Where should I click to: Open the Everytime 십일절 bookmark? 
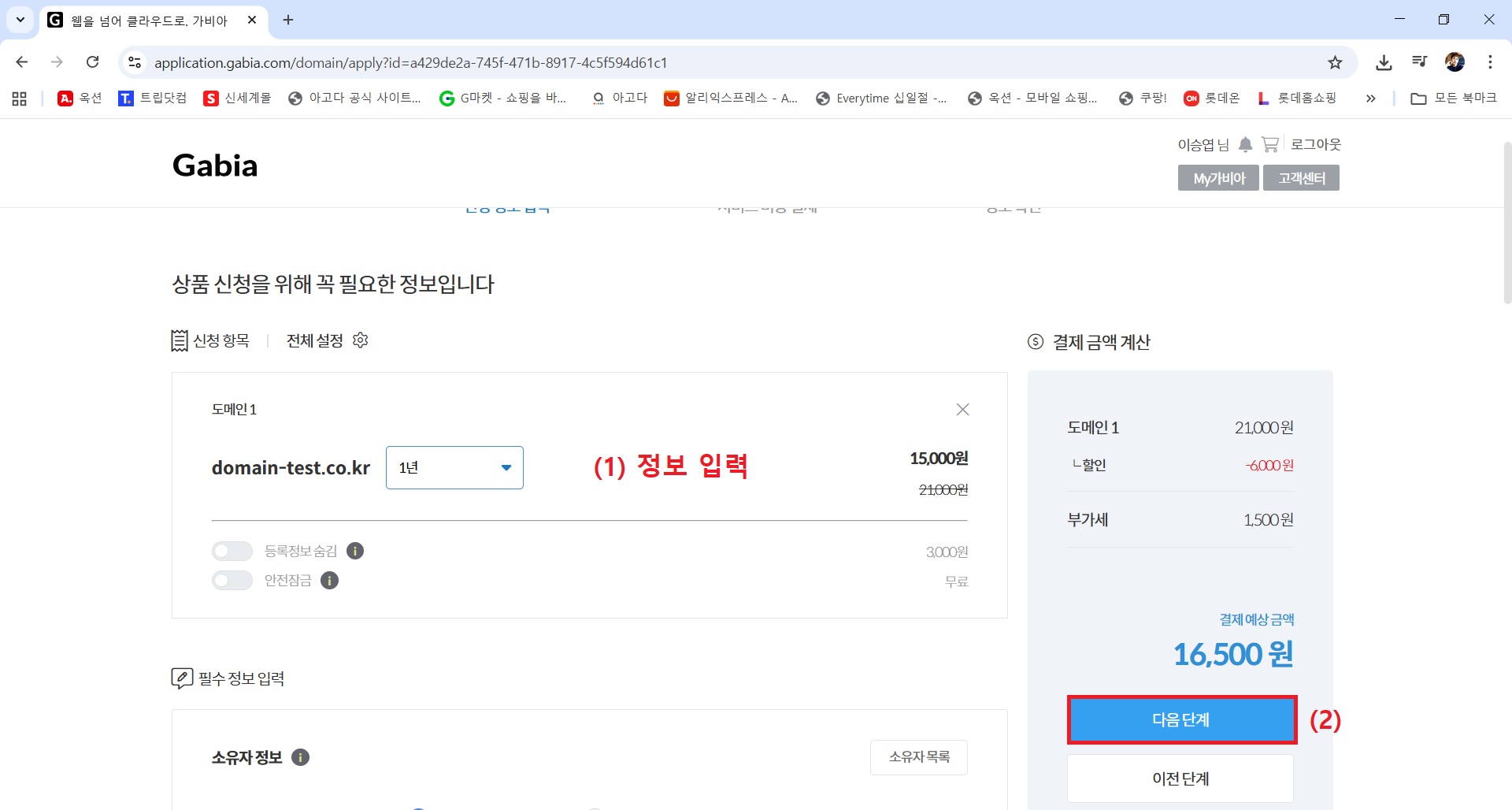(882, 98)
